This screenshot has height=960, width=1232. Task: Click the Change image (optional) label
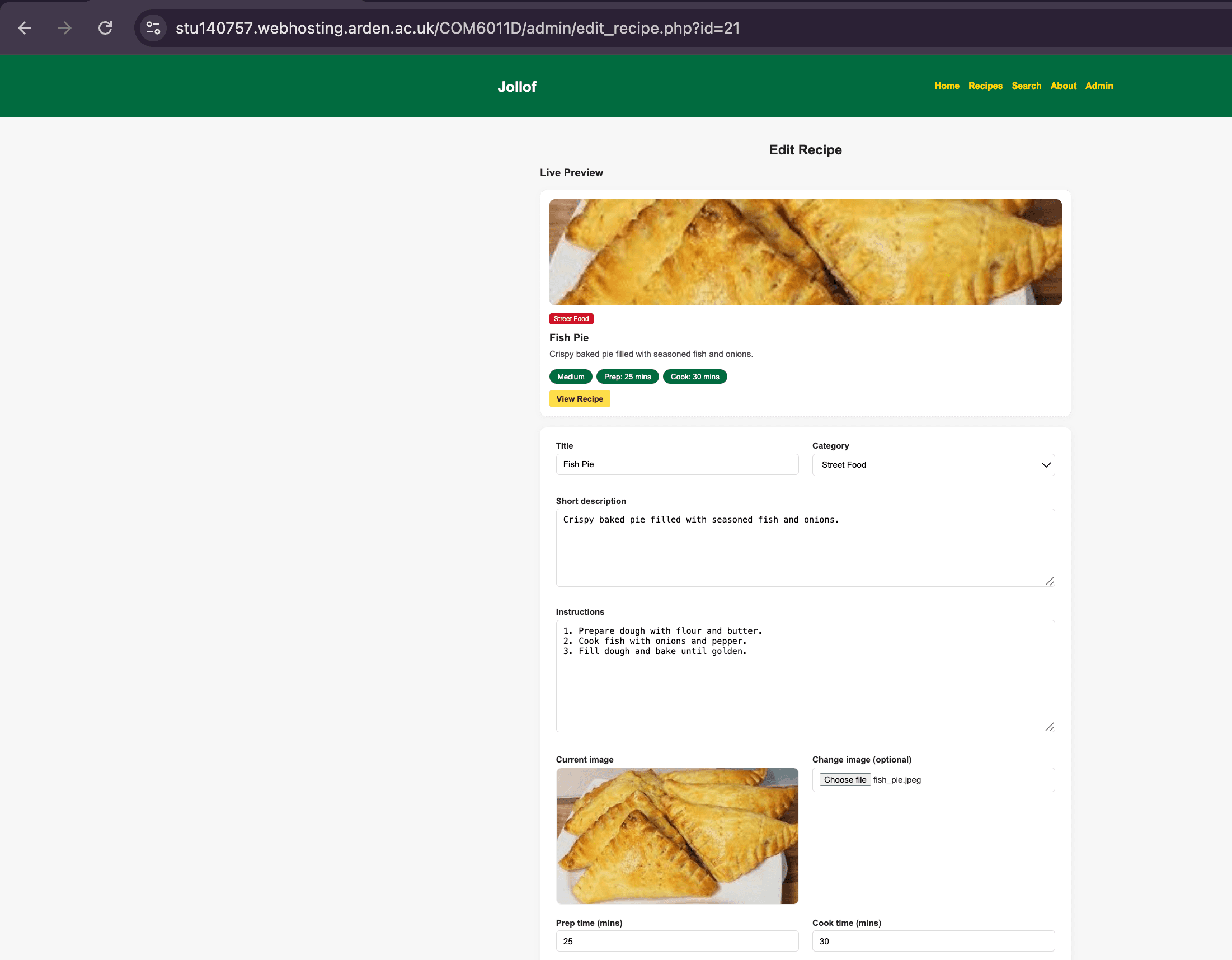point(862,760)
